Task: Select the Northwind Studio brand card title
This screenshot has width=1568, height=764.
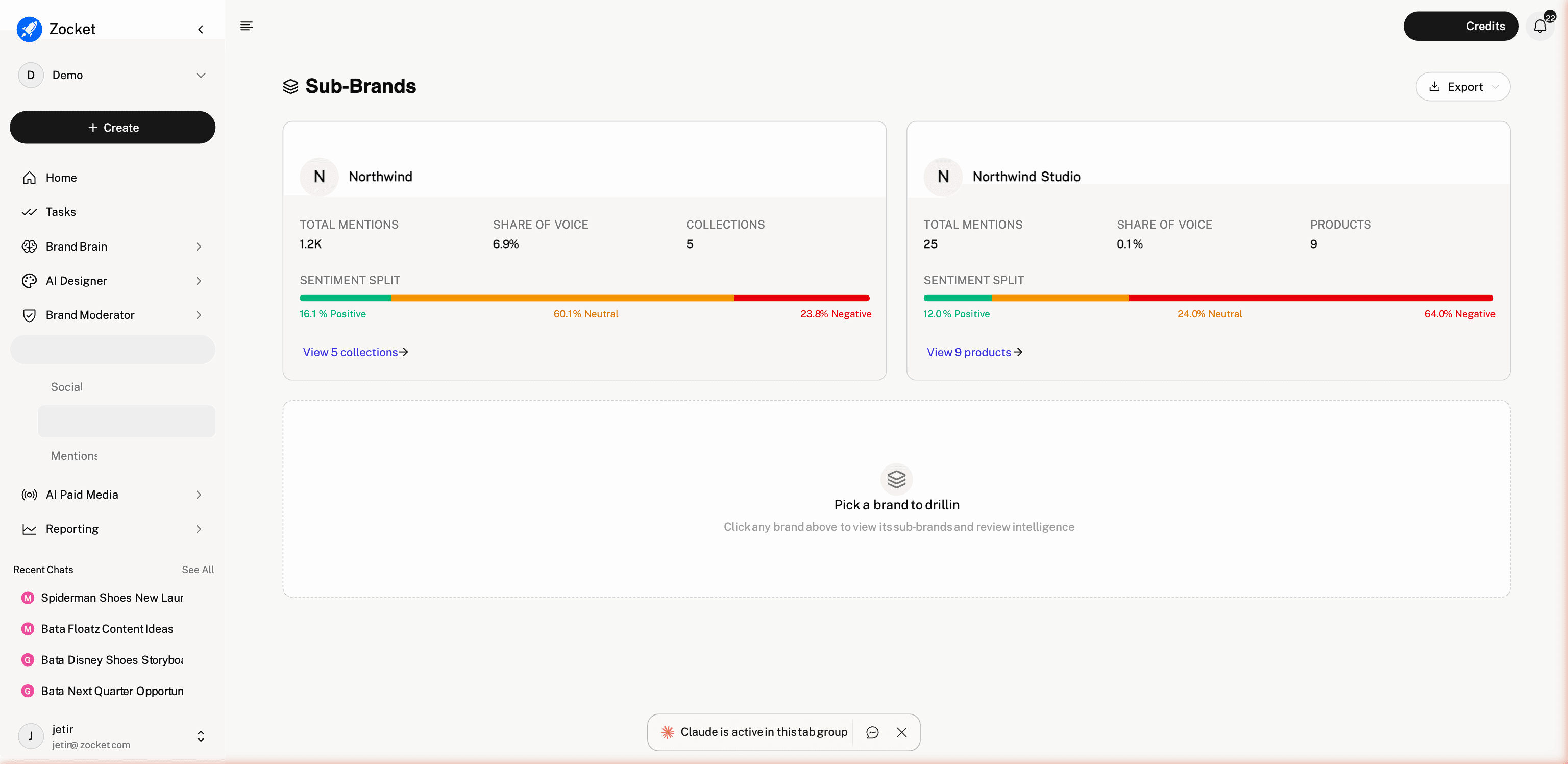Action: [1026, 177]
